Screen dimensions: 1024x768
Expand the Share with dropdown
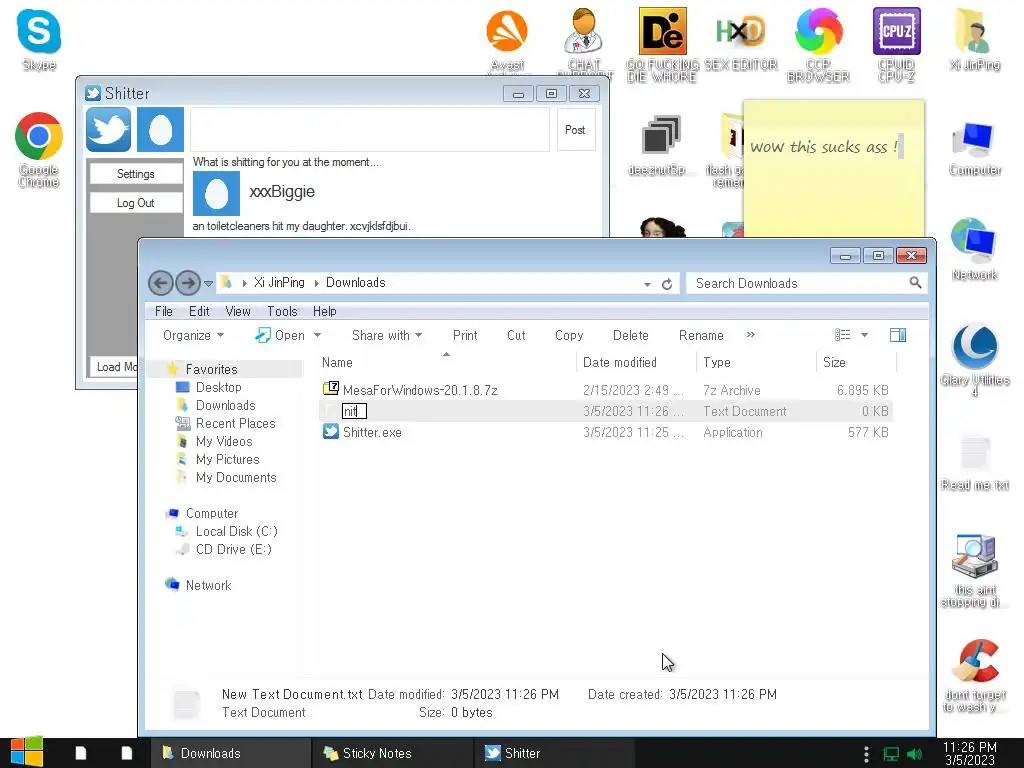point(387,335)
